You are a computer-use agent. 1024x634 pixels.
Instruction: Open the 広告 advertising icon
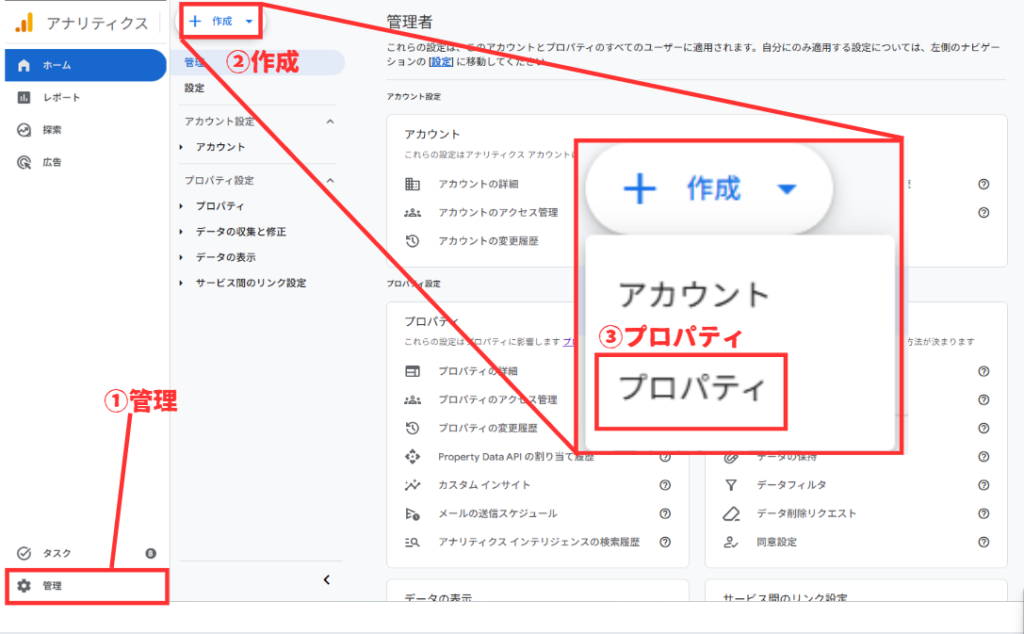tap(24, 162)
